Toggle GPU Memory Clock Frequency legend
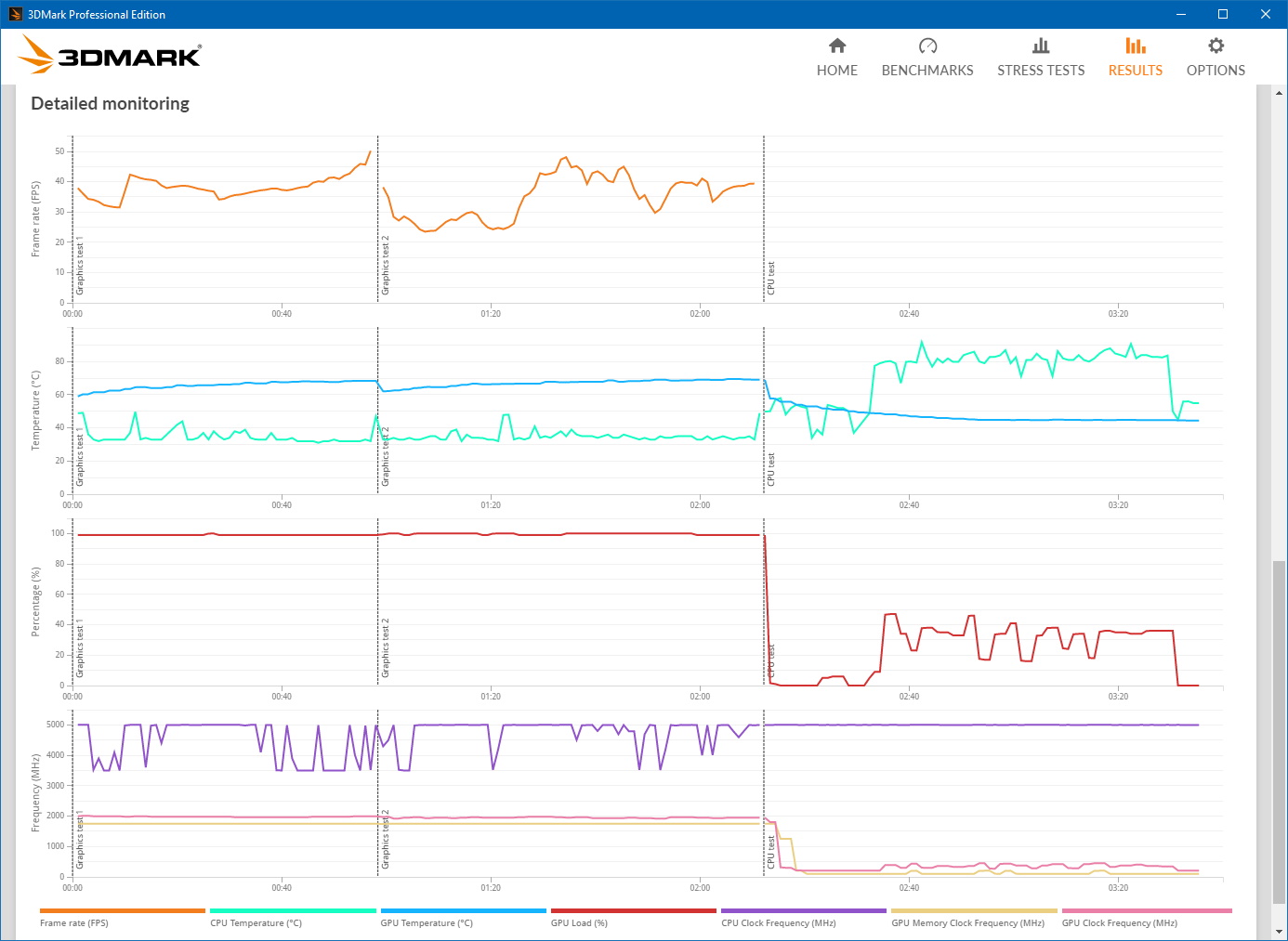The image size is (1288, 941). (x=967, y=922)
